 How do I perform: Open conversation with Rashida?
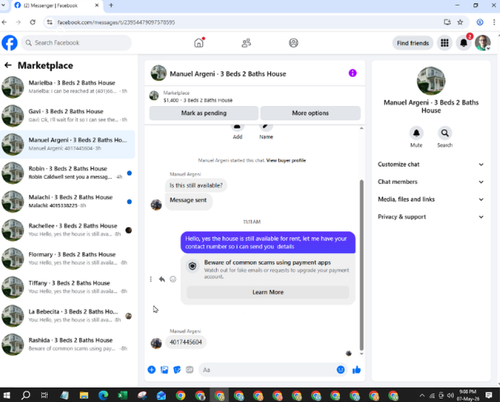click(68, 344)
